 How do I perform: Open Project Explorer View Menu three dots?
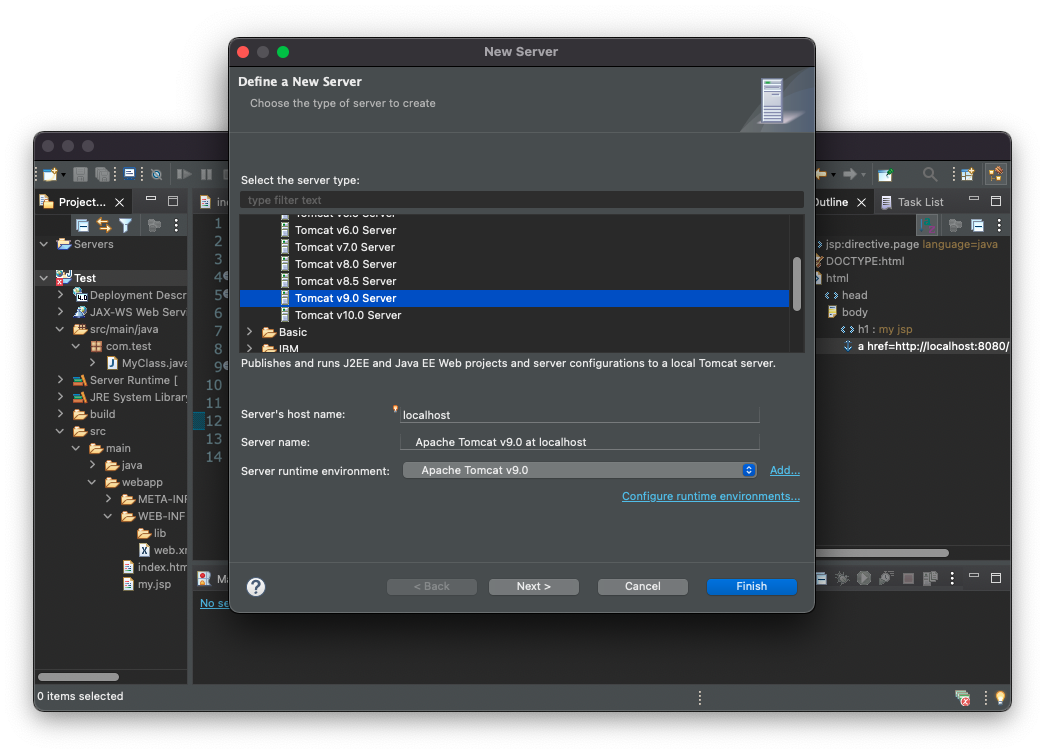click(x=176, y=225)
